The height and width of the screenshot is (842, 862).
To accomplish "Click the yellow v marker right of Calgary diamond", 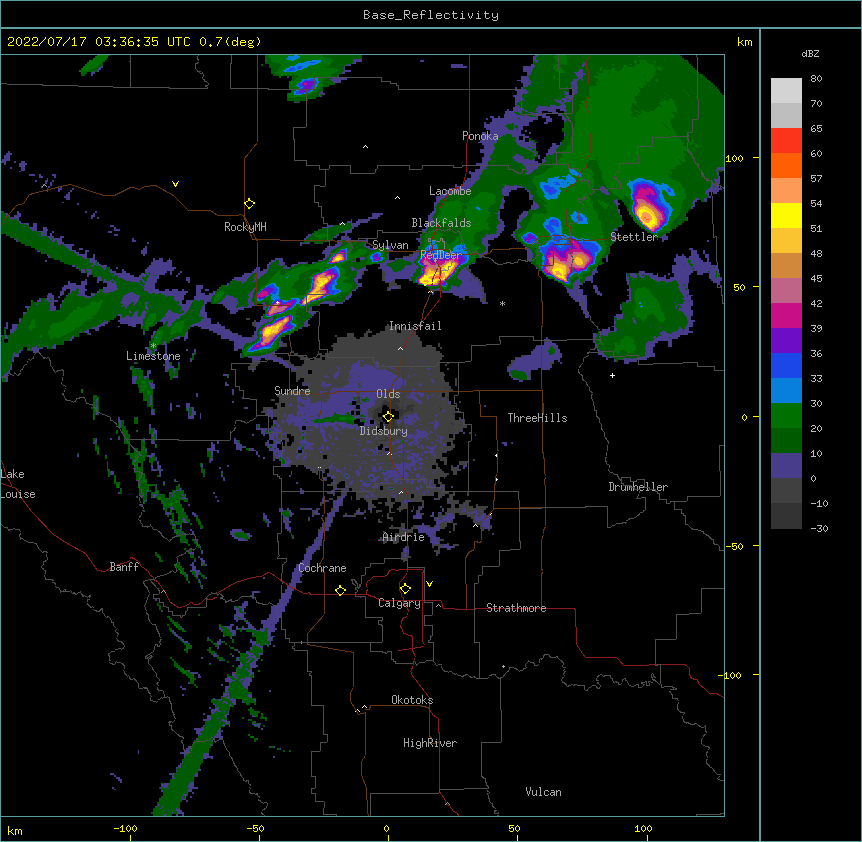I will (429, 584).
